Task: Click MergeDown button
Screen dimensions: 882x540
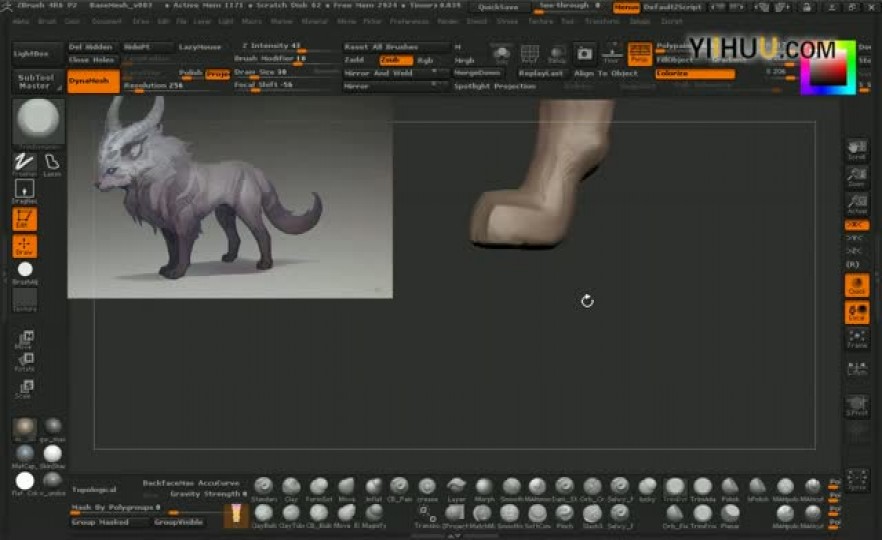Action: (478, 73)
